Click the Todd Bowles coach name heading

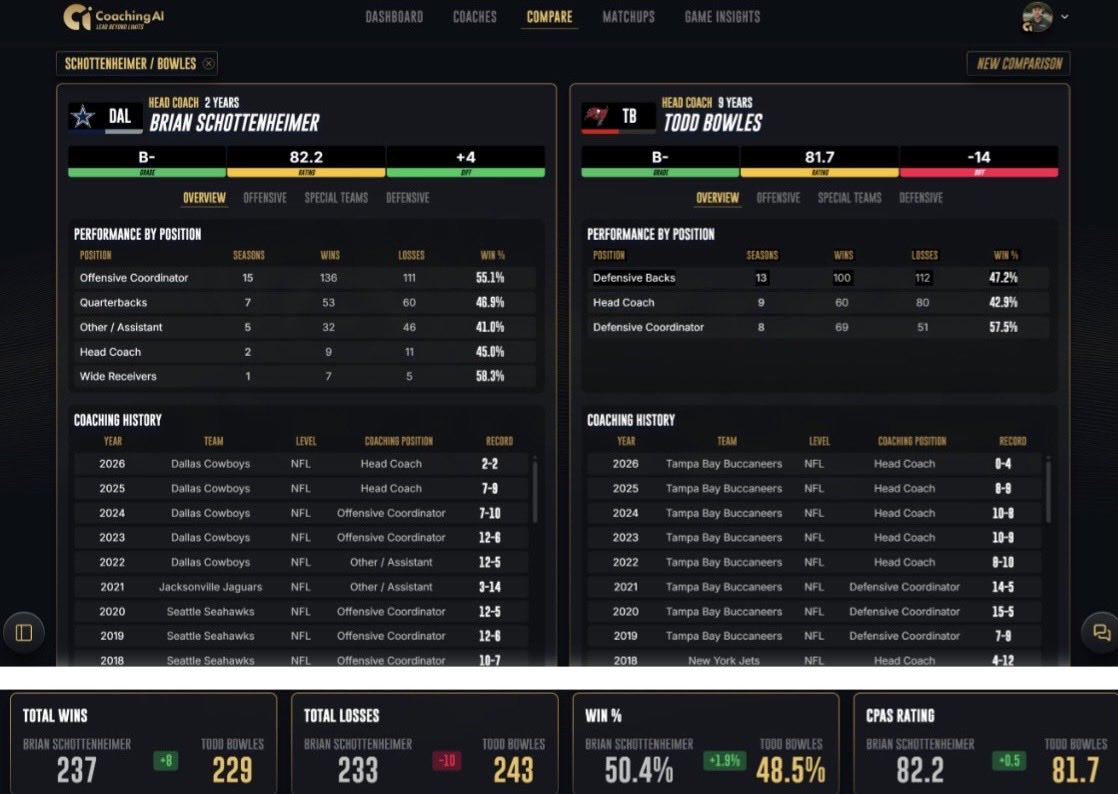[712, 123]
